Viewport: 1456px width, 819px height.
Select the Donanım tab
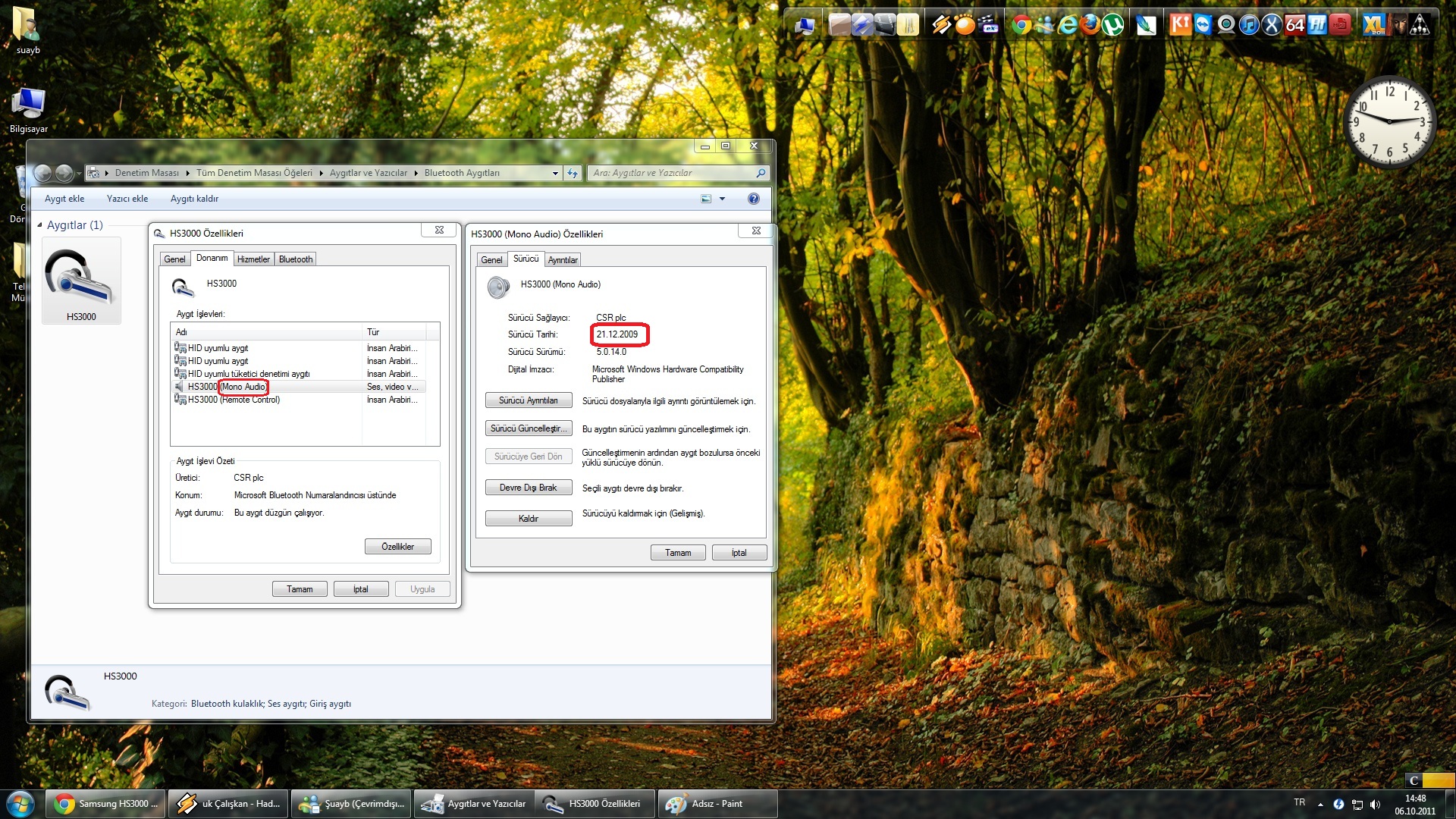[212, 258]
